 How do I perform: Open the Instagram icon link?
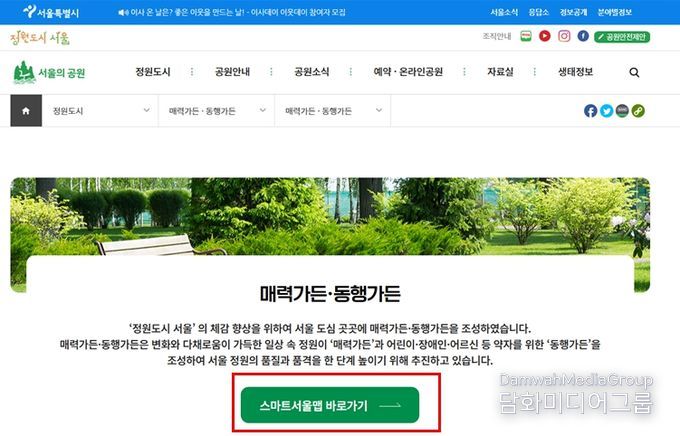(x=564, y=36)
